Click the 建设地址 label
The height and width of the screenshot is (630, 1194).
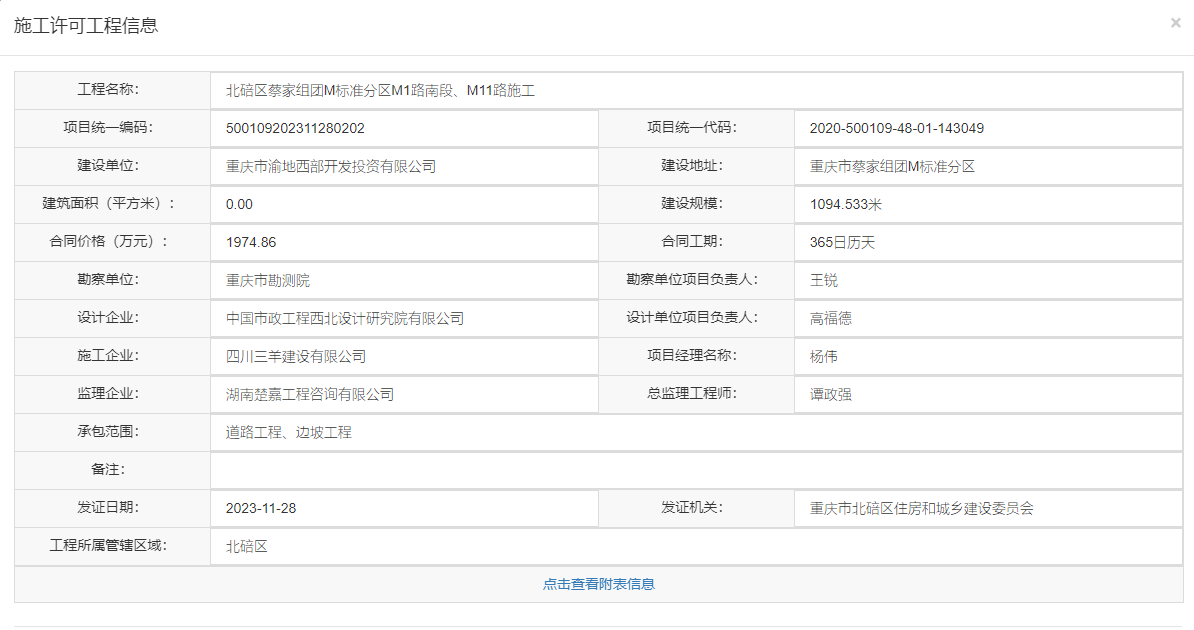[692, 166]
